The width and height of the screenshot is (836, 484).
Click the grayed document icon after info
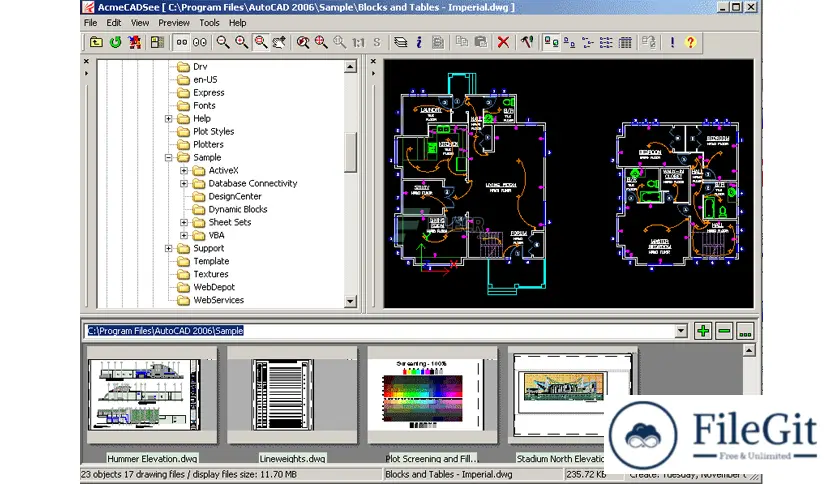438,42
